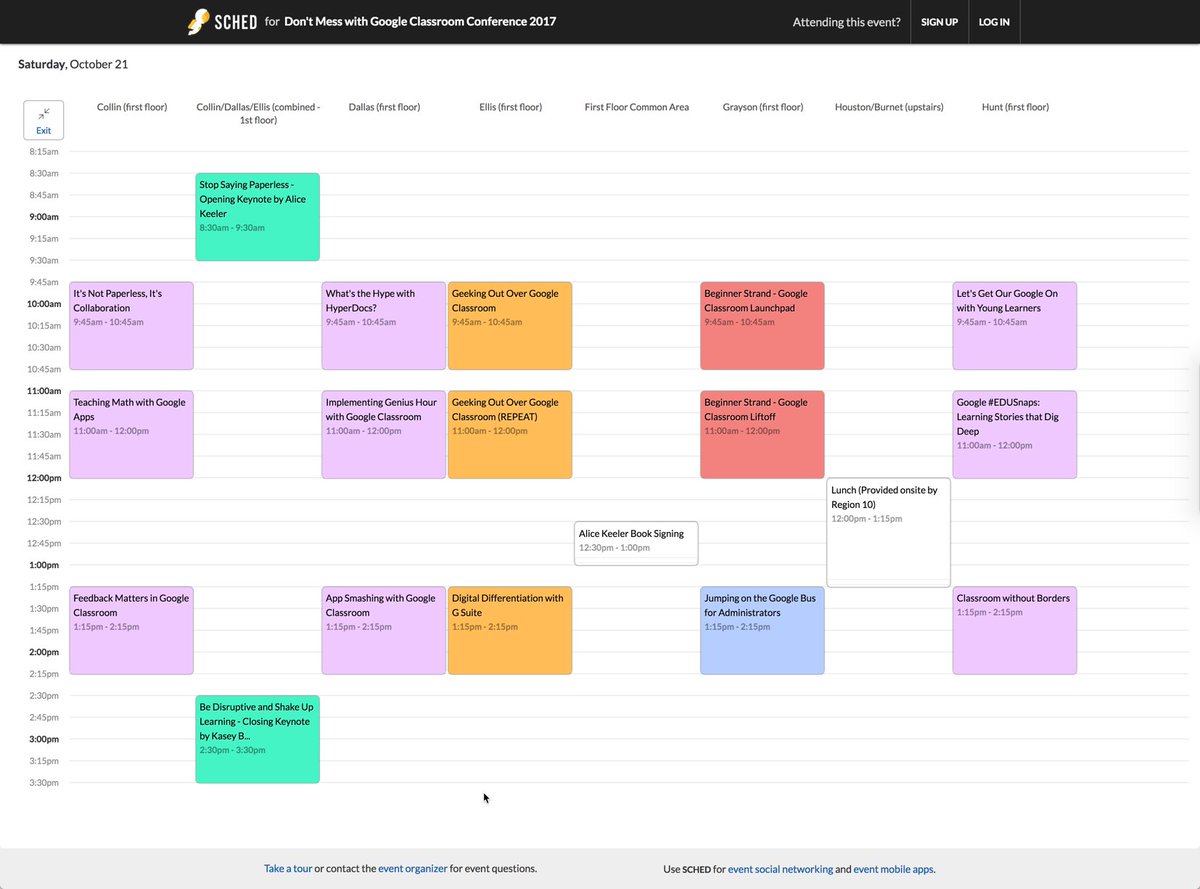
Task: Open App Smashing with Google Classroom session
Action: pyautogui.click(x=383, y=631)
